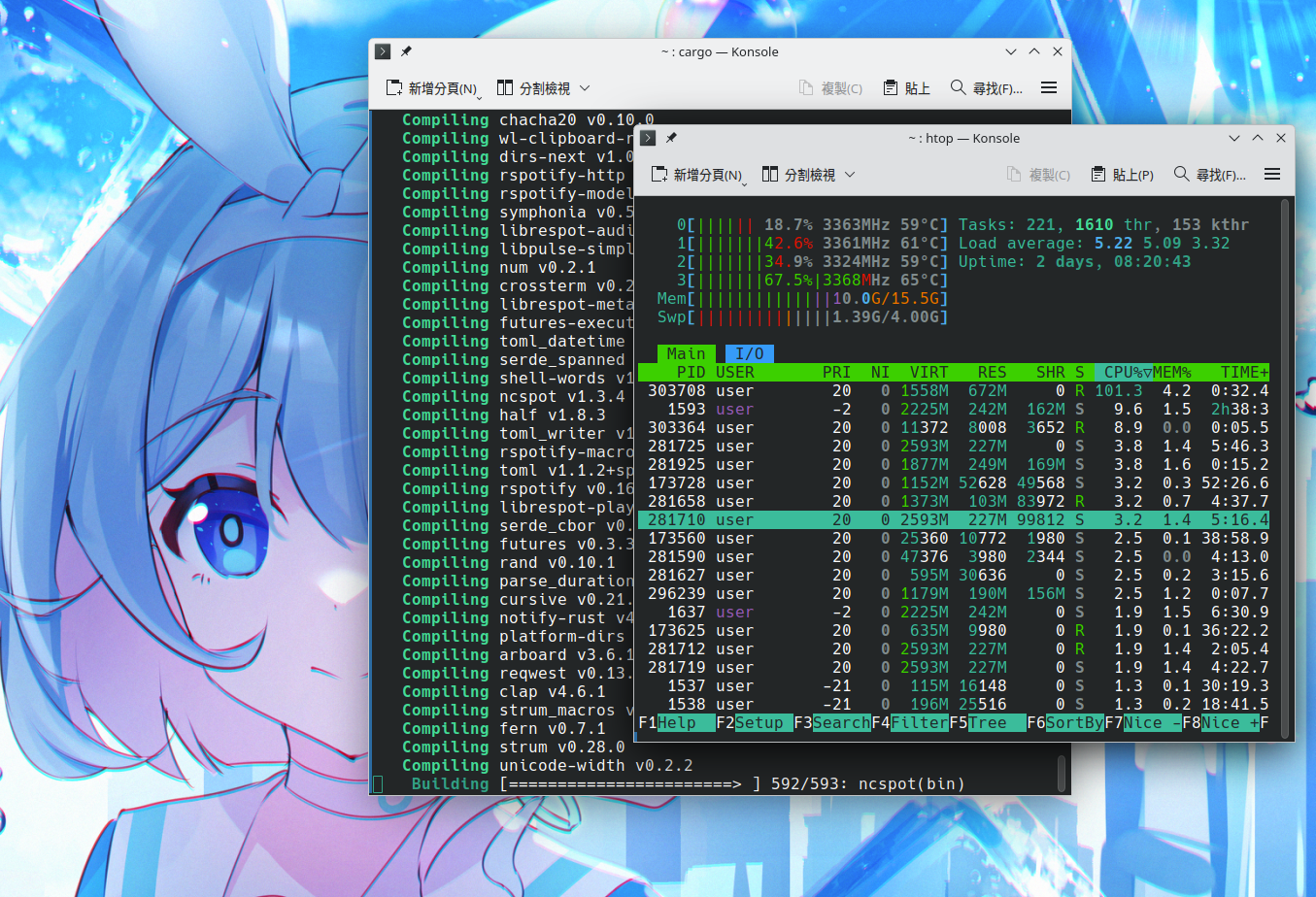Sort by the RES column header in htop
Screen dimensions: 1316x897
(x=992, y=372)
